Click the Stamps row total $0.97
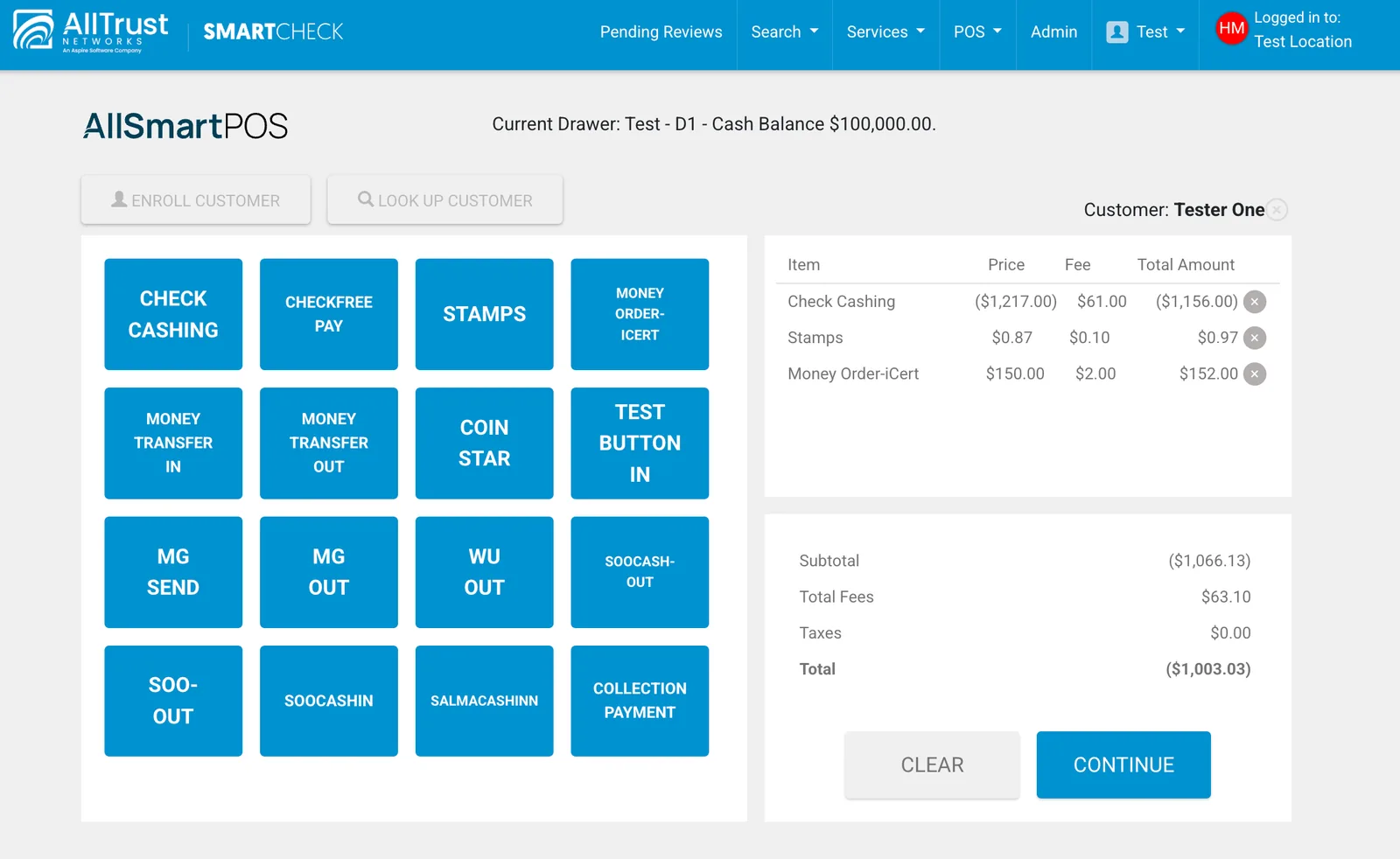Viewport: 1400px width, 859px height. point(1218,338)
